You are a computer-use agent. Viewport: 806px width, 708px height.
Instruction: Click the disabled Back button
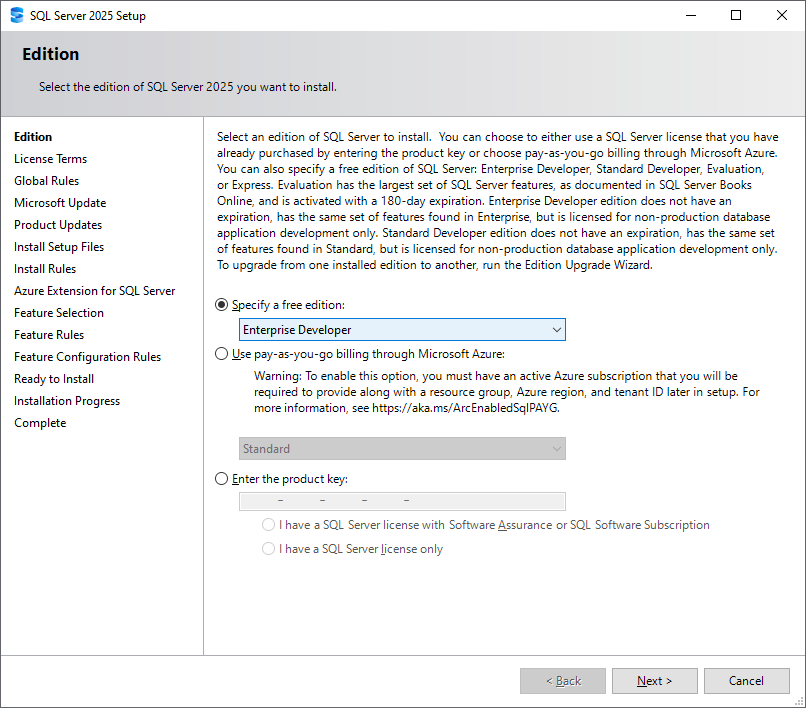click(x=563, y=681)
